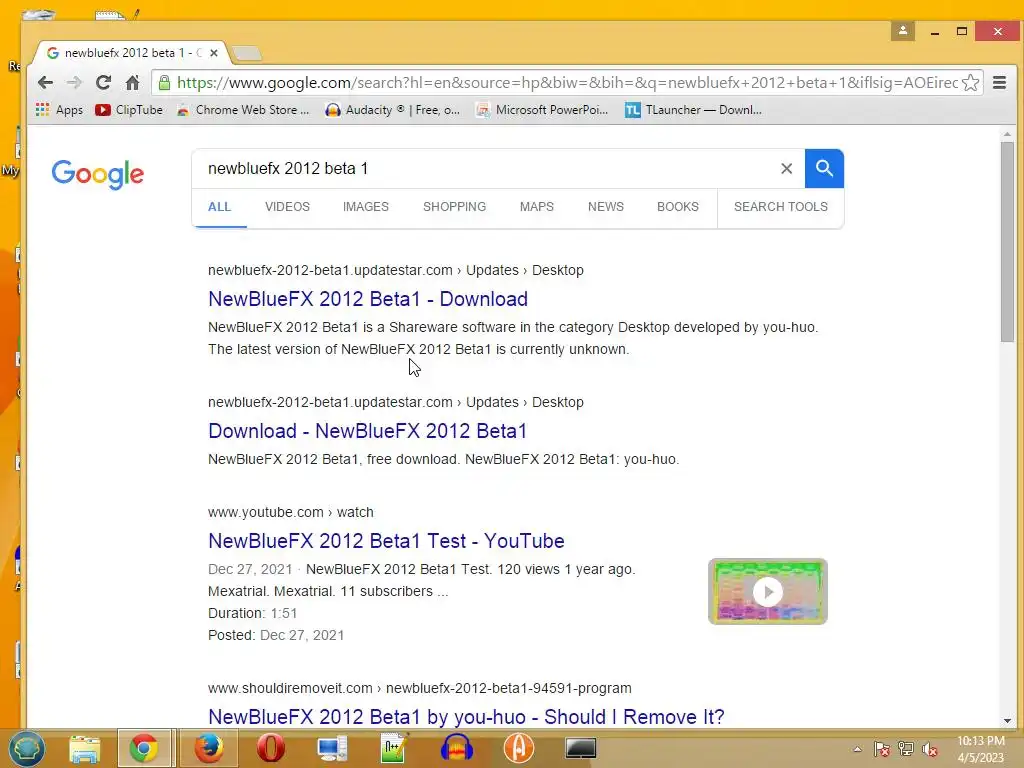This screenshot has width=1024, height=768.
Task: Open the Action Center flag icon
Action: click(882, 749)
